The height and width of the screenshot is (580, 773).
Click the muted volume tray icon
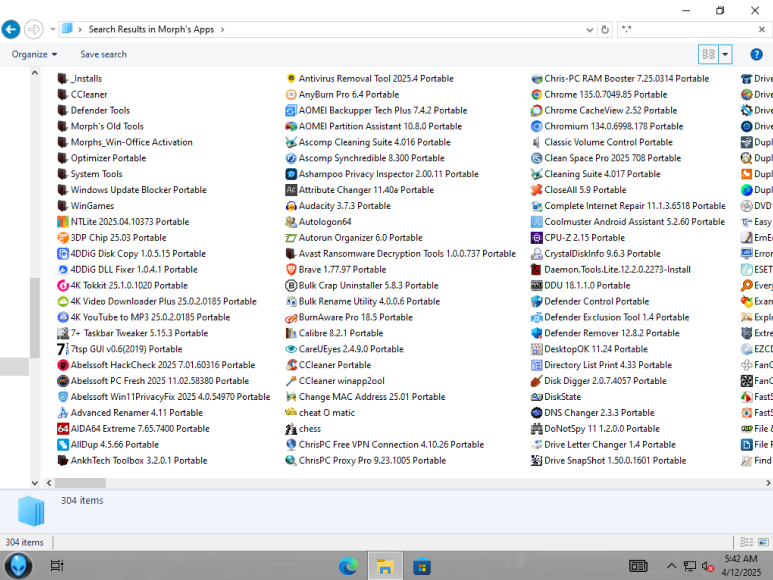707,567
